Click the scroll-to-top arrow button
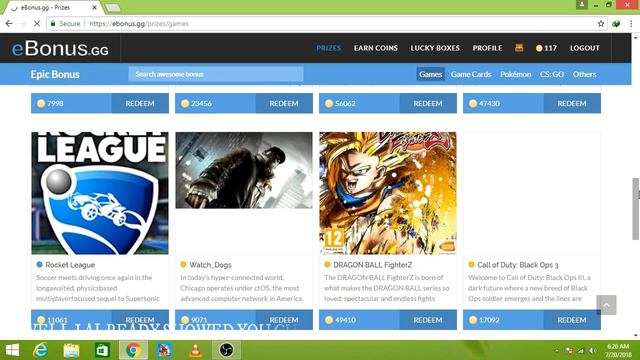Image resolution: width=640 pixels, height=360 pixels. point(606,305)
